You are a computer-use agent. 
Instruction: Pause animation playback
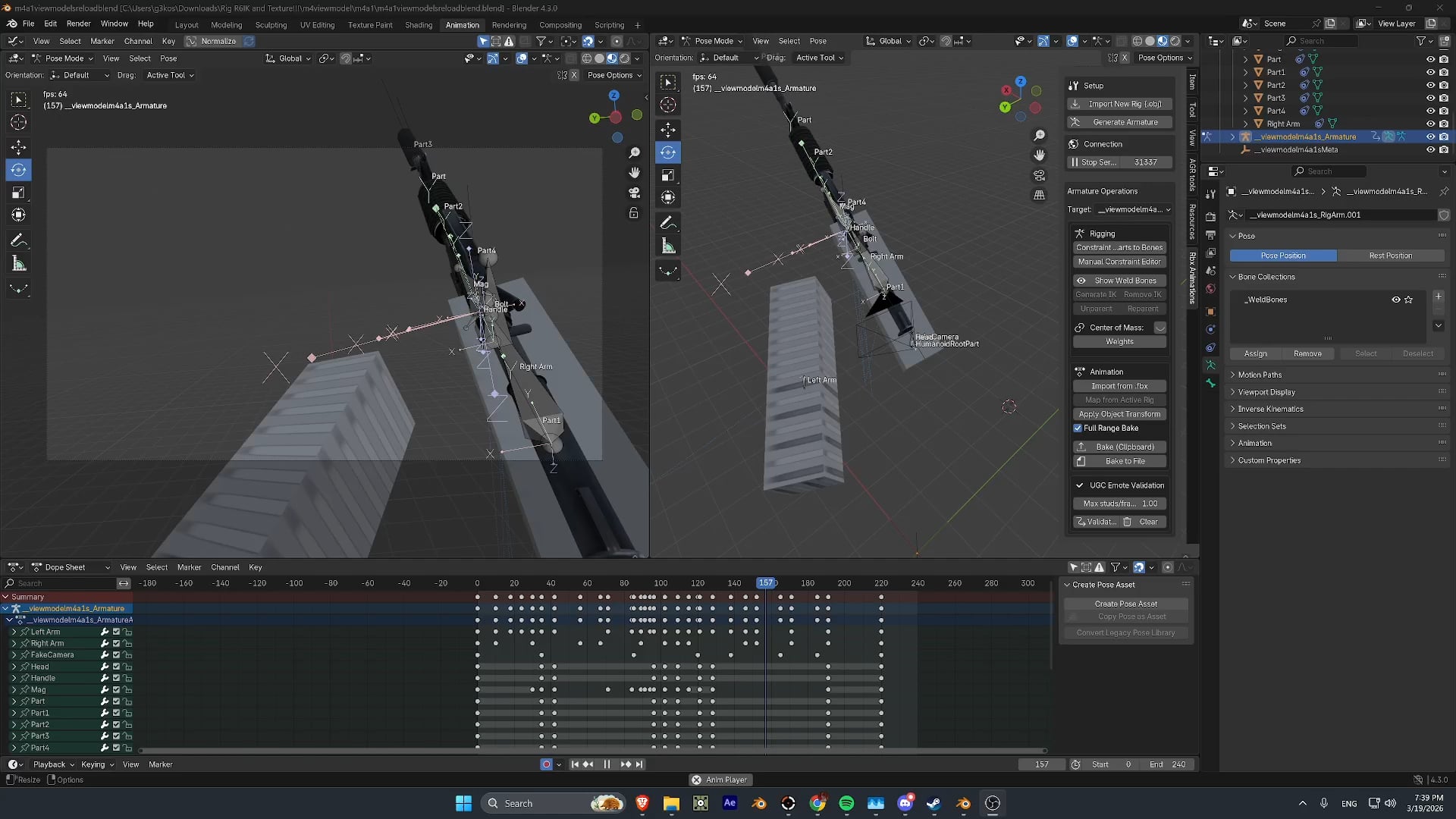(x=607, y=764)
